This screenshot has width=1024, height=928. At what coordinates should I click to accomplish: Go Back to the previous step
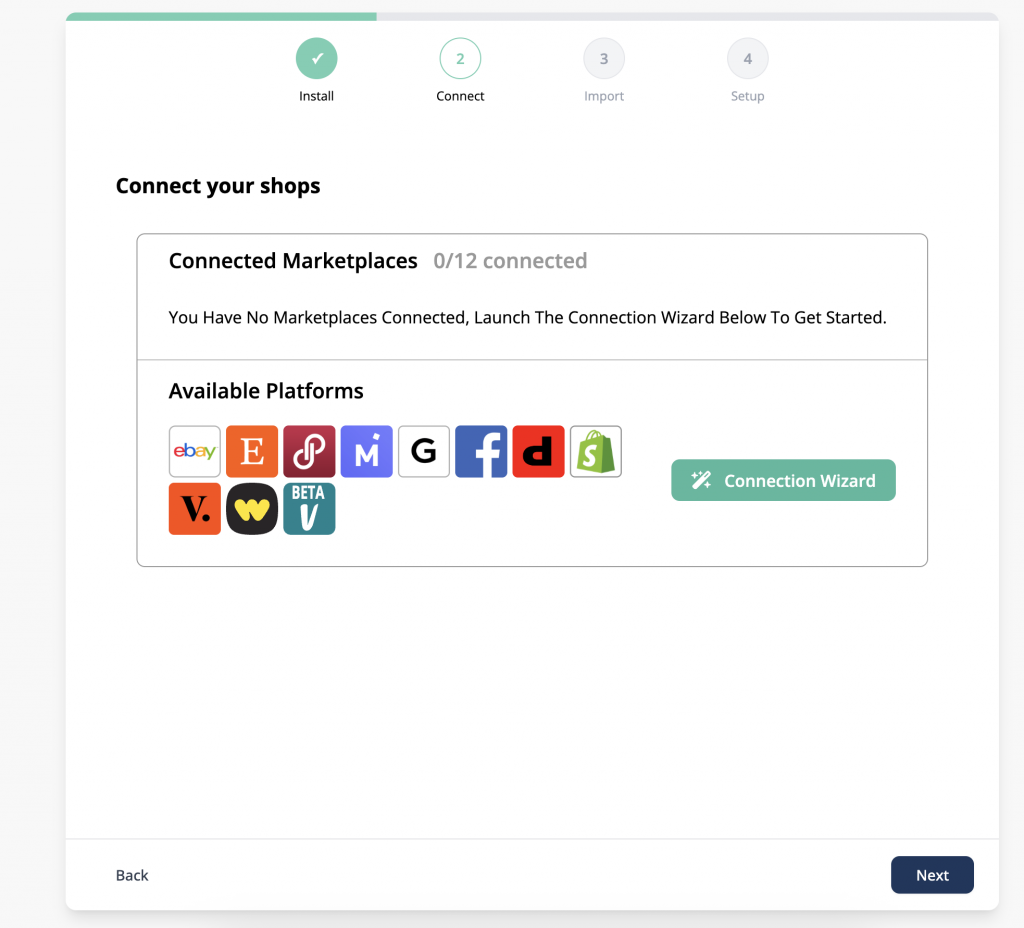point(132,875)
